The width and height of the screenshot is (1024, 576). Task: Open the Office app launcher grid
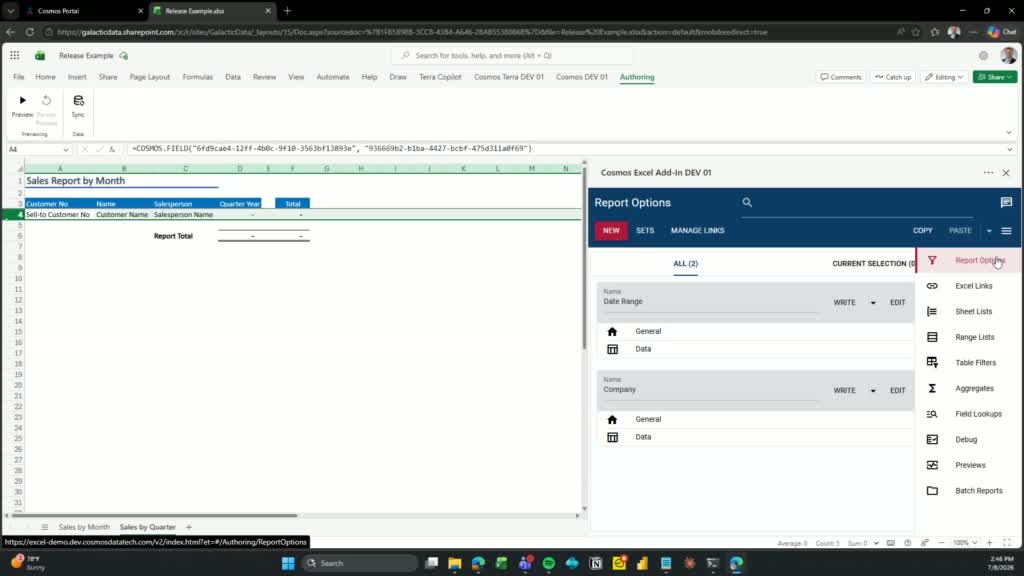click(14, 56)
